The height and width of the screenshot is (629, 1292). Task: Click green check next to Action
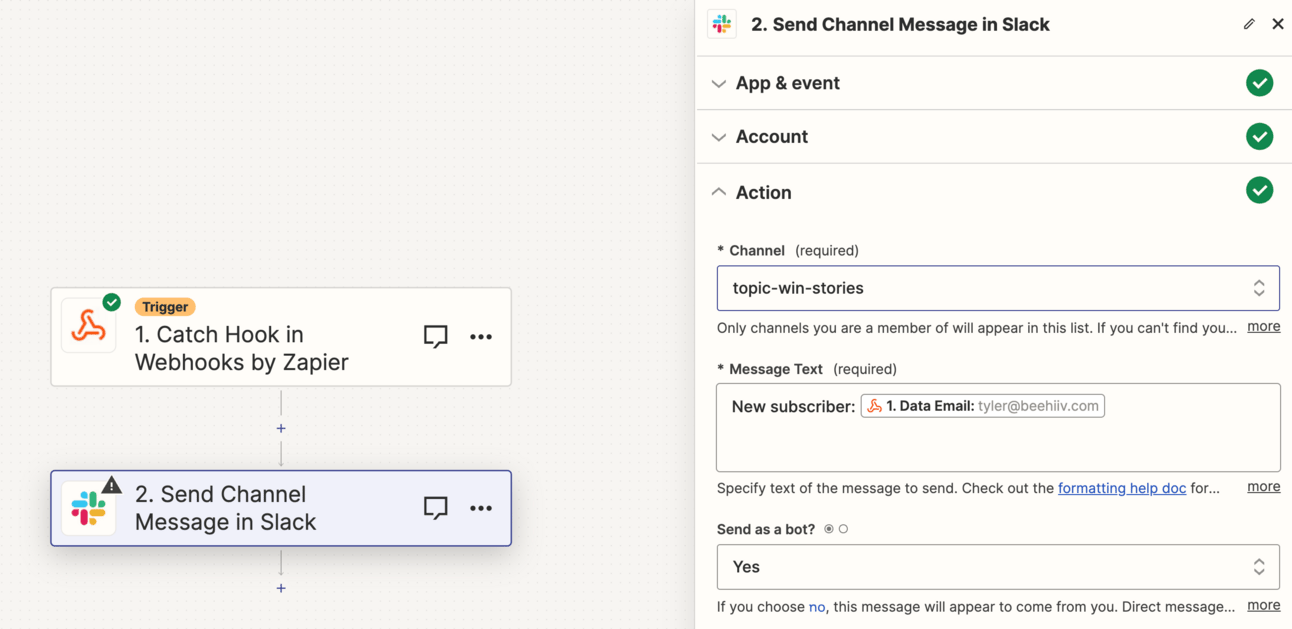tap(1260, 190)
